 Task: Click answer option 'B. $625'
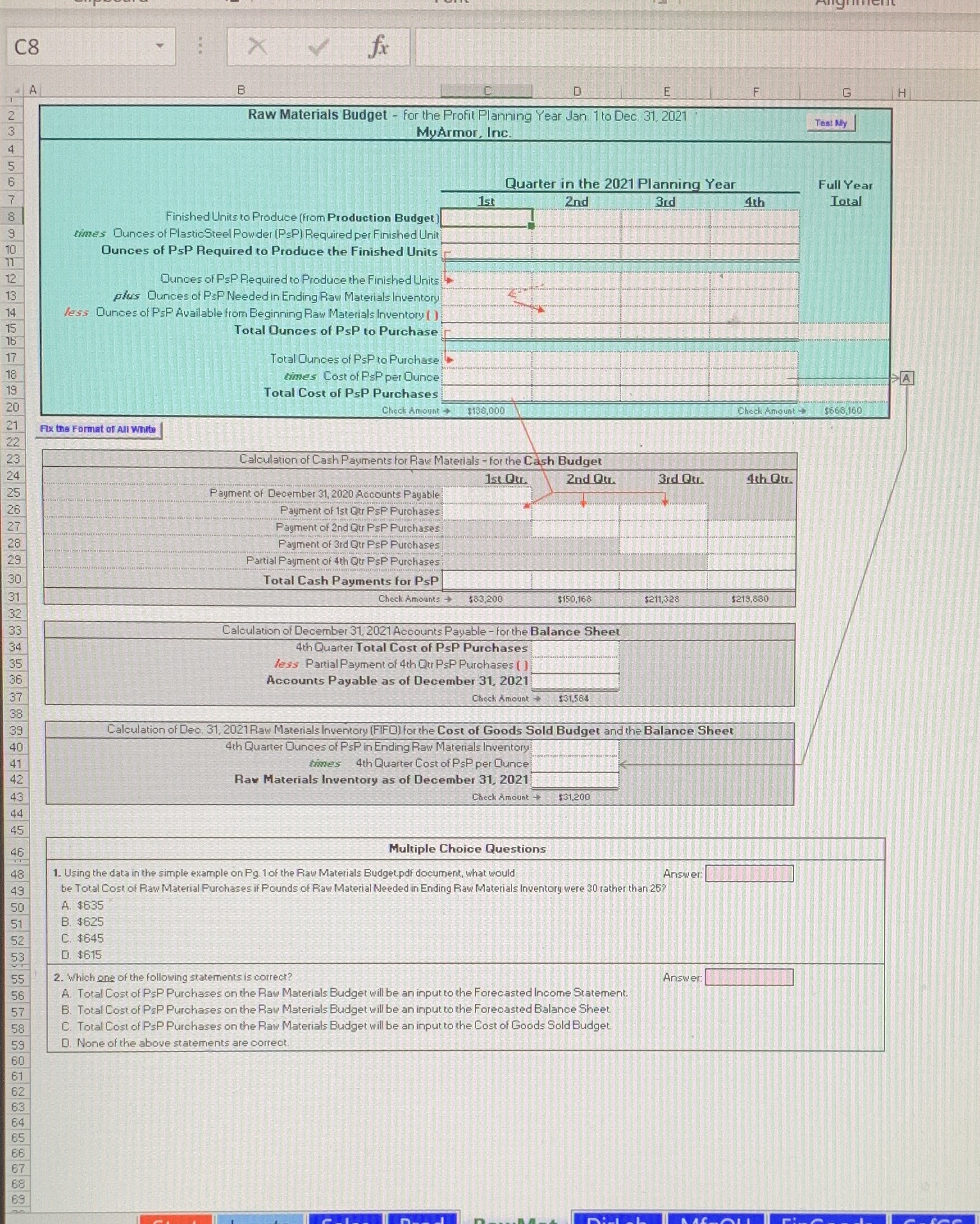[82, 922]
